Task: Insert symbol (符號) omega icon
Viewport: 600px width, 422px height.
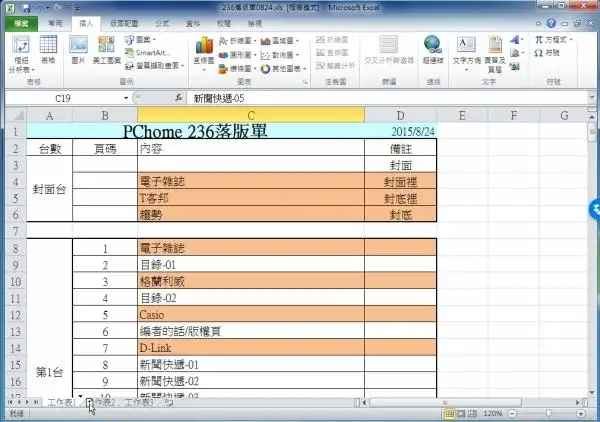Action: point(547,53)
